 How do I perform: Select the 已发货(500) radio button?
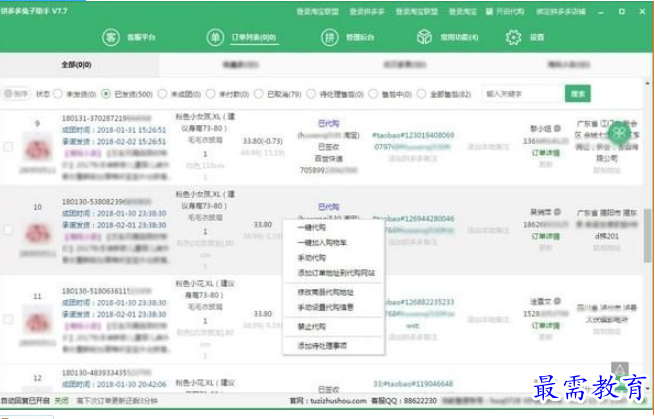click(106, 94)
